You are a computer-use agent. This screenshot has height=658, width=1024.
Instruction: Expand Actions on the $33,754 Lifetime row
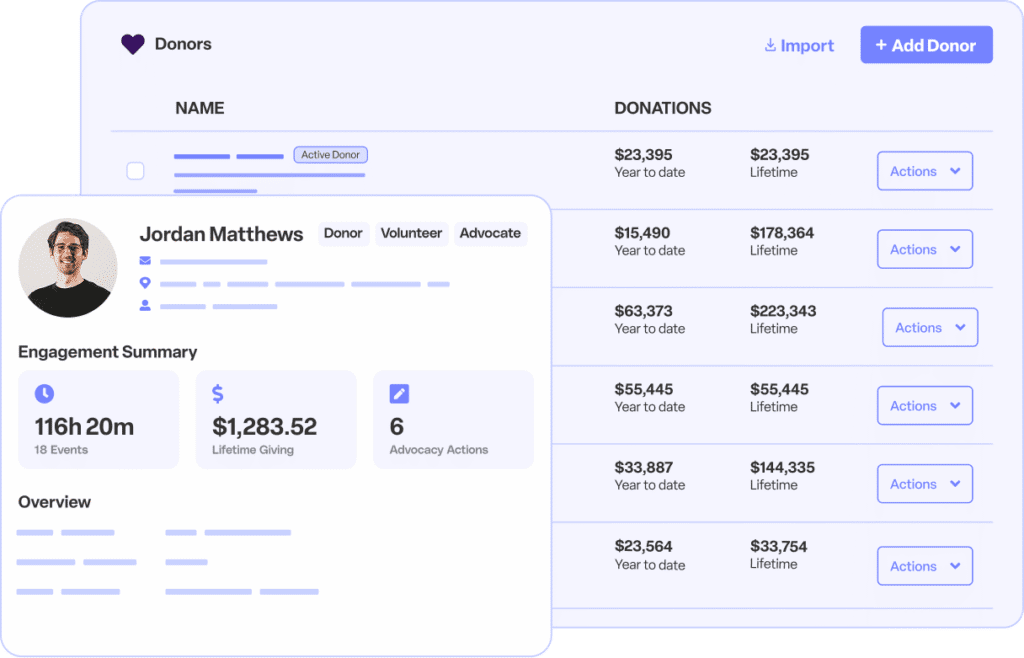[x=924, y=565]
